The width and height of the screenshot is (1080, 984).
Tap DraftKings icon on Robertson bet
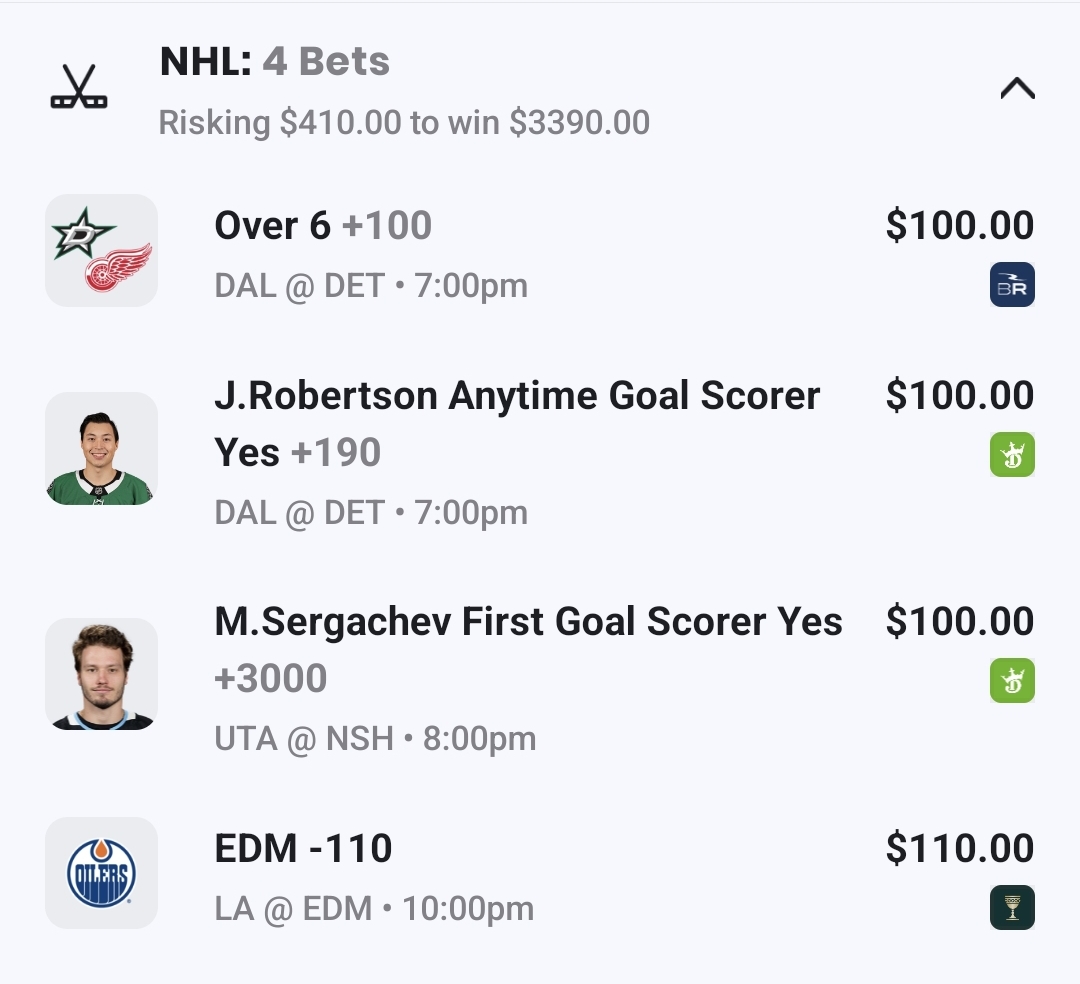[1012, 455]
